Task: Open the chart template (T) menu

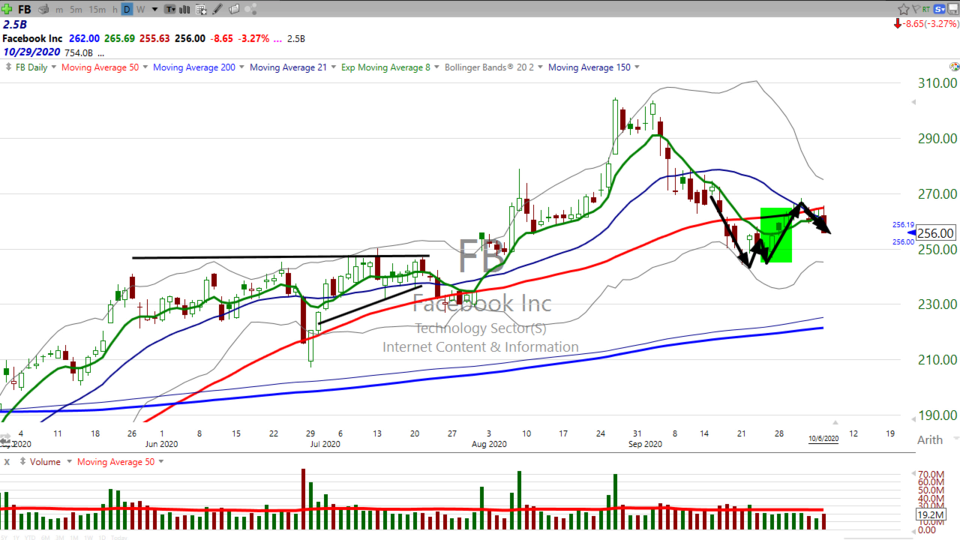Action: pos(170,9)
